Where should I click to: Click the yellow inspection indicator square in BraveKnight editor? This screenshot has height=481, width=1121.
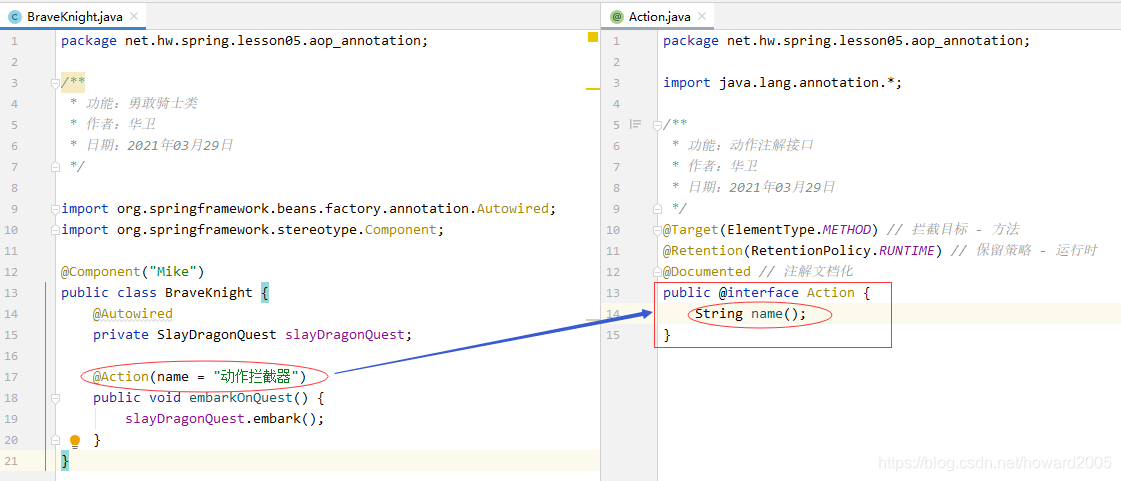tap(593, 37)
